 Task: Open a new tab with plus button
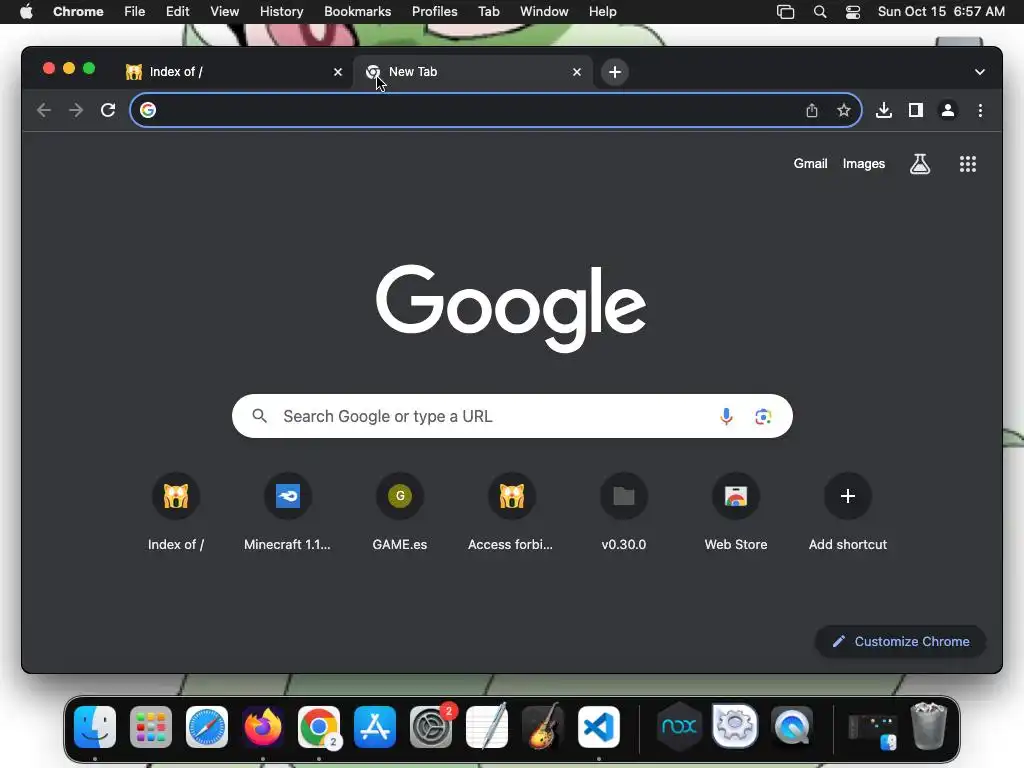point(615,72)
